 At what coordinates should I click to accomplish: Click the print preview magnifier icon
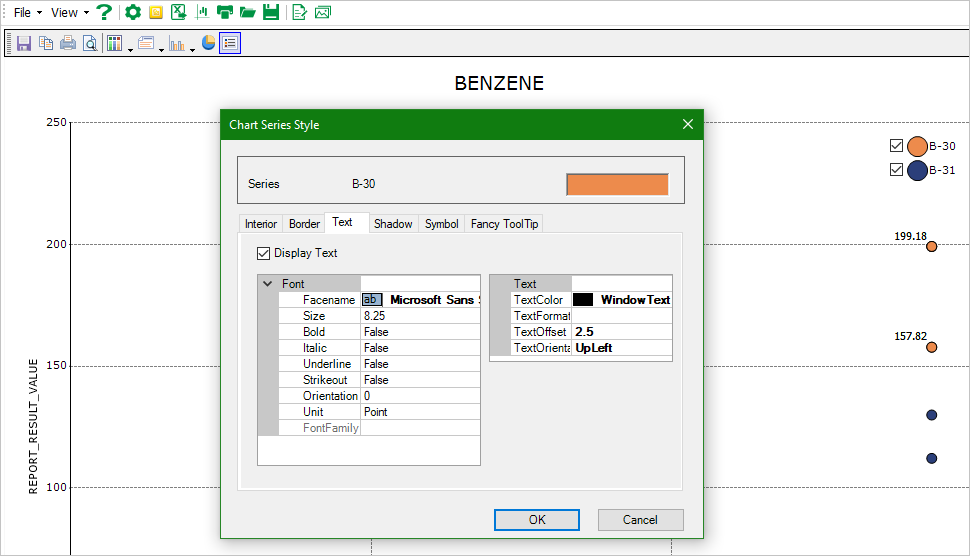(x=90, y=43)
